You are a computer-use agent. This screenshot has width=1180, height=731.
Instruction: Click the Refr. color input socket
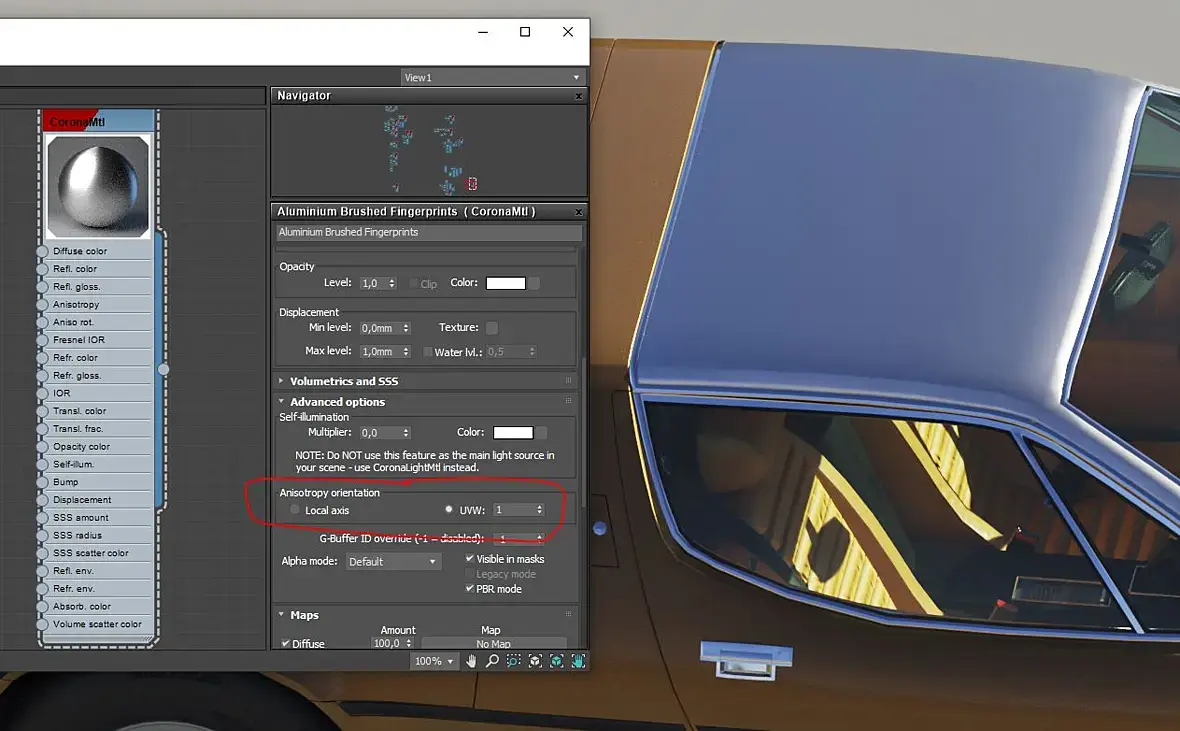[x=42, y=358]
